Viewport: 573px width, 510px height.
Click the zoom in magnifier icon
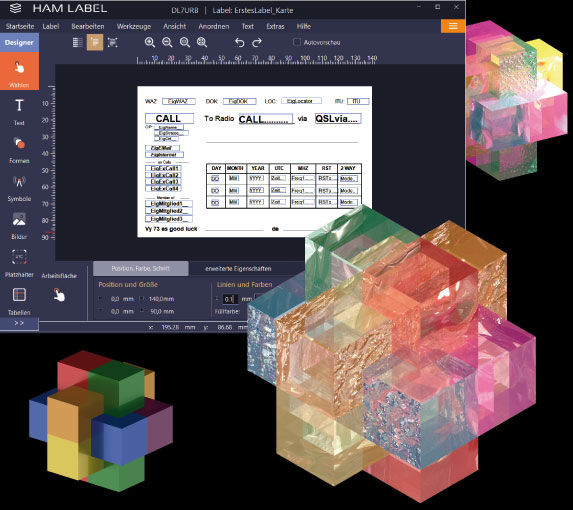pyautogui.click(x=149, y=42)
